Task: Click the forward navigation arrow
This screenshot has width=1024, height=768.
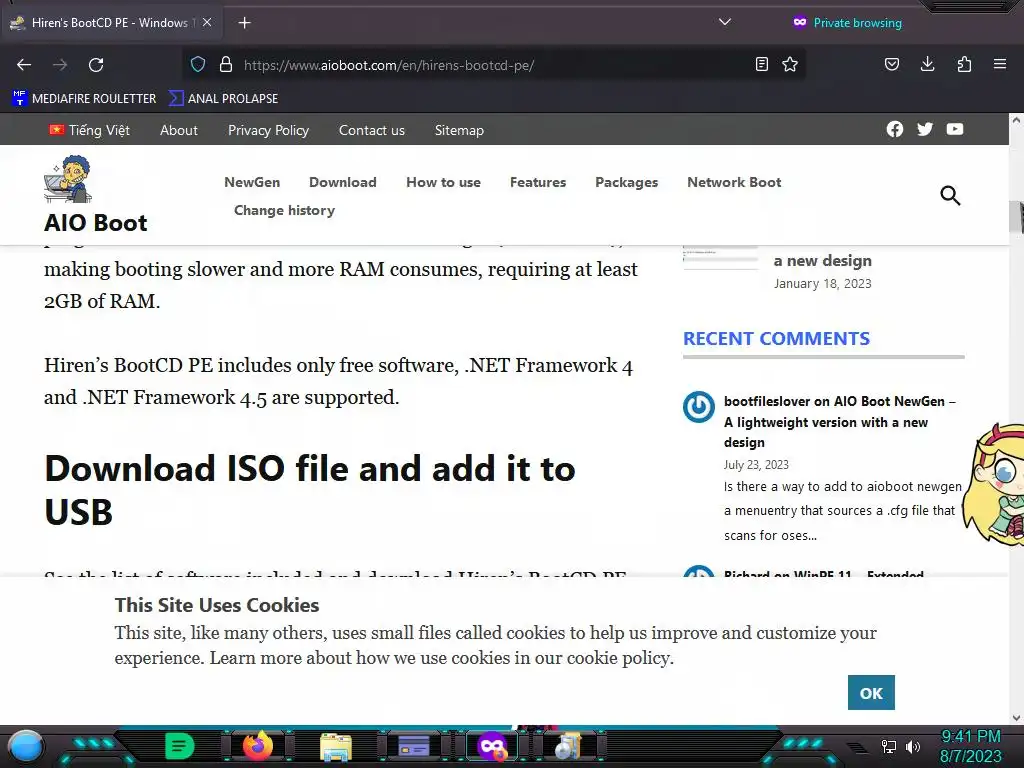Action: point(60,65)
